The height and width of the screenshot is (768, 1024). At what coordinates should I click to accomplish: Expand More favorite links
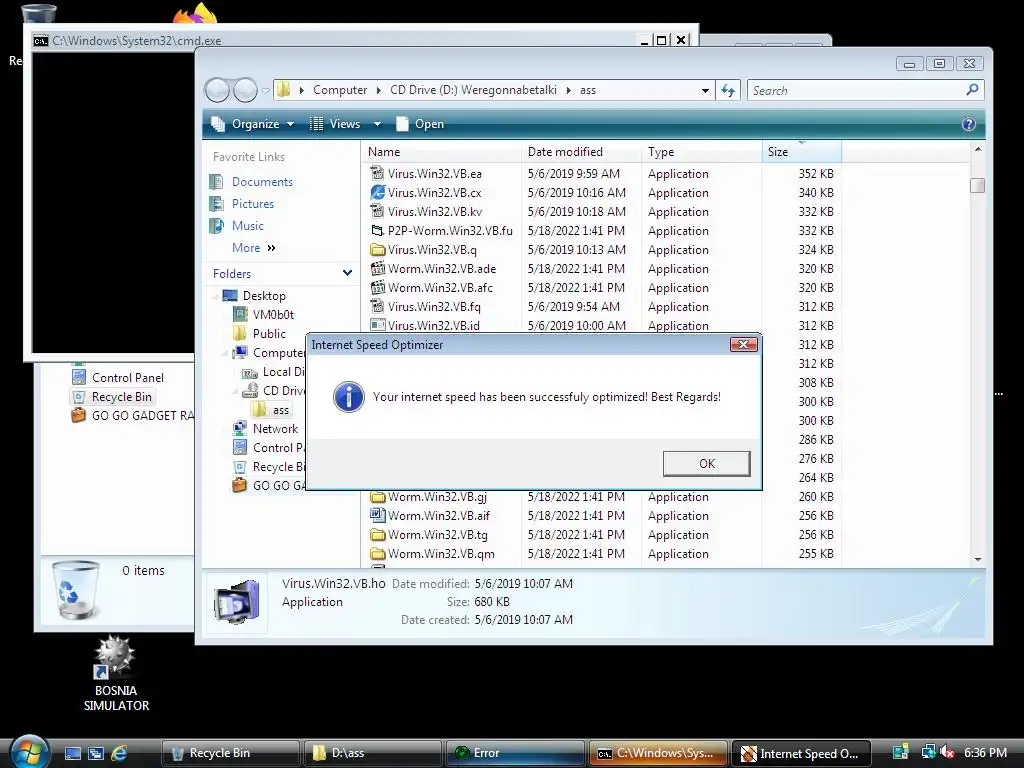pos(253,248)
